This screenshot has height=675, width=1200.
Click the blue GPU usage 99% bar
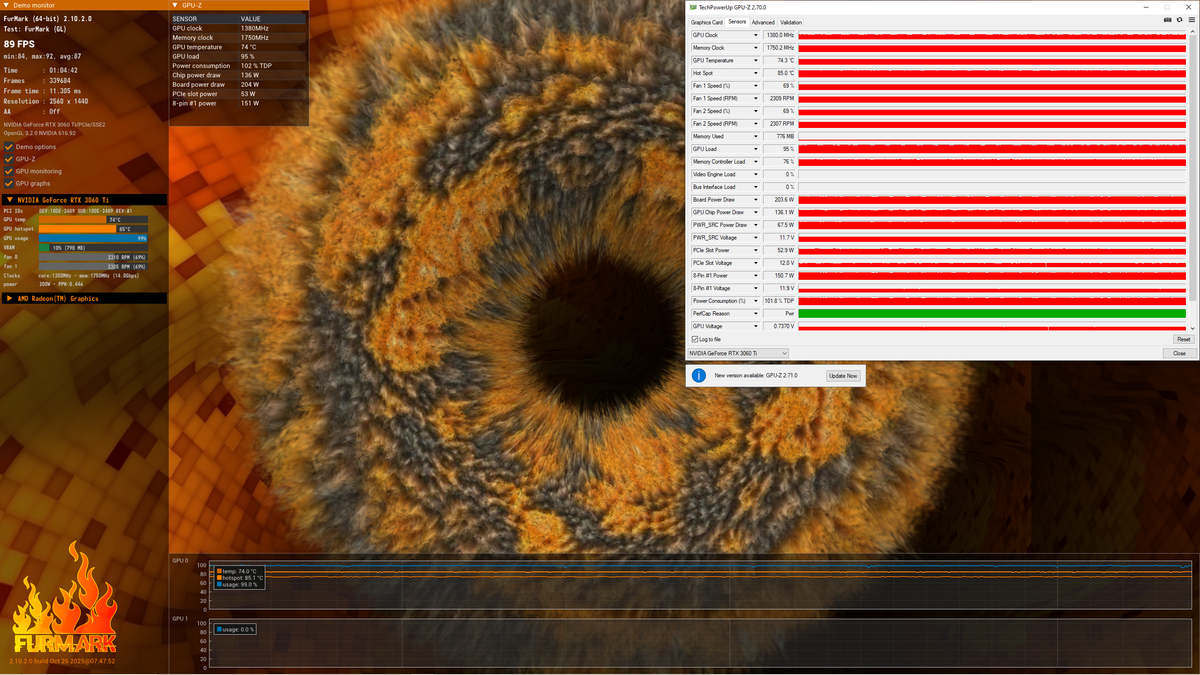pyautogui.click(x=94, y=238)
